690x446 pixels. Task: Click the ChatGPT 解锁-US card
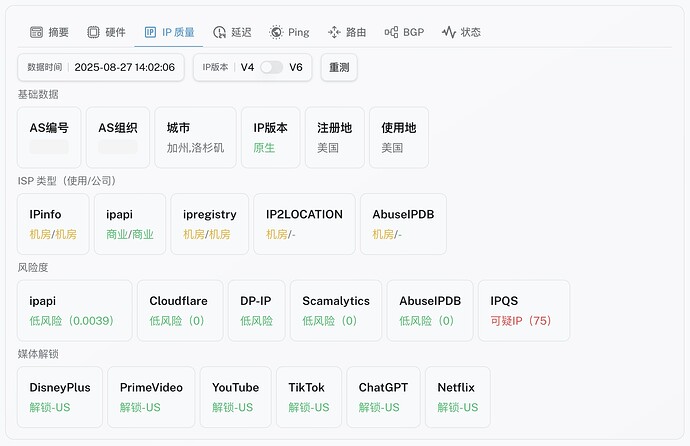[383, 397]
